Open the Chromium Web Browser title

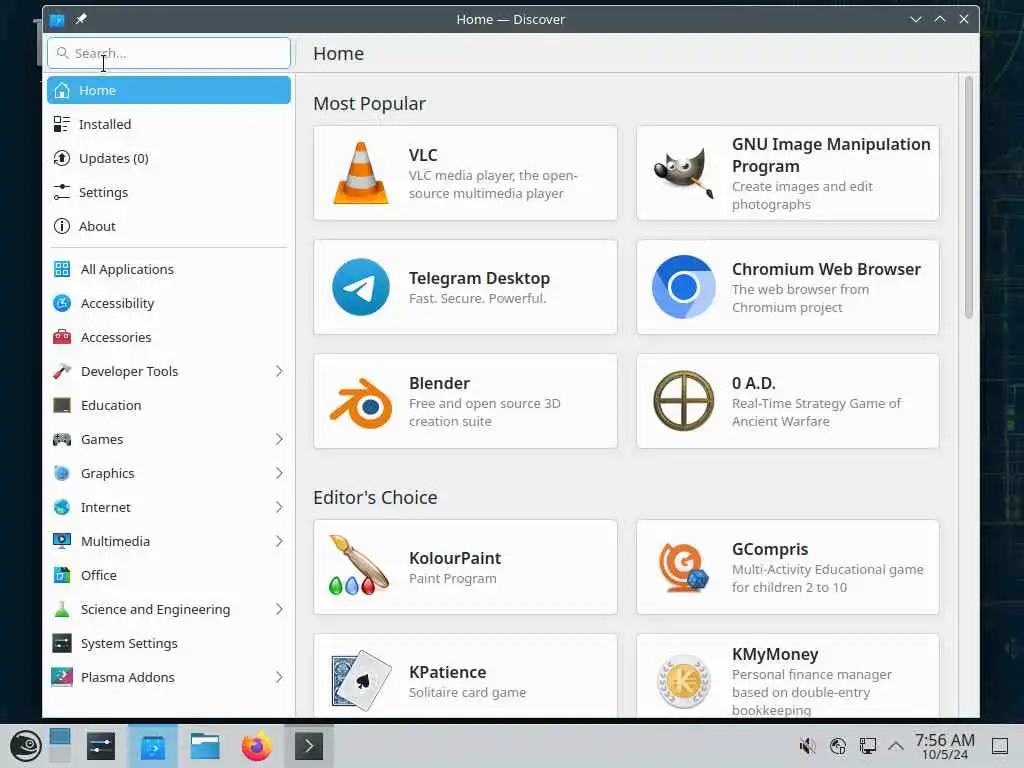tap(826, 269)
